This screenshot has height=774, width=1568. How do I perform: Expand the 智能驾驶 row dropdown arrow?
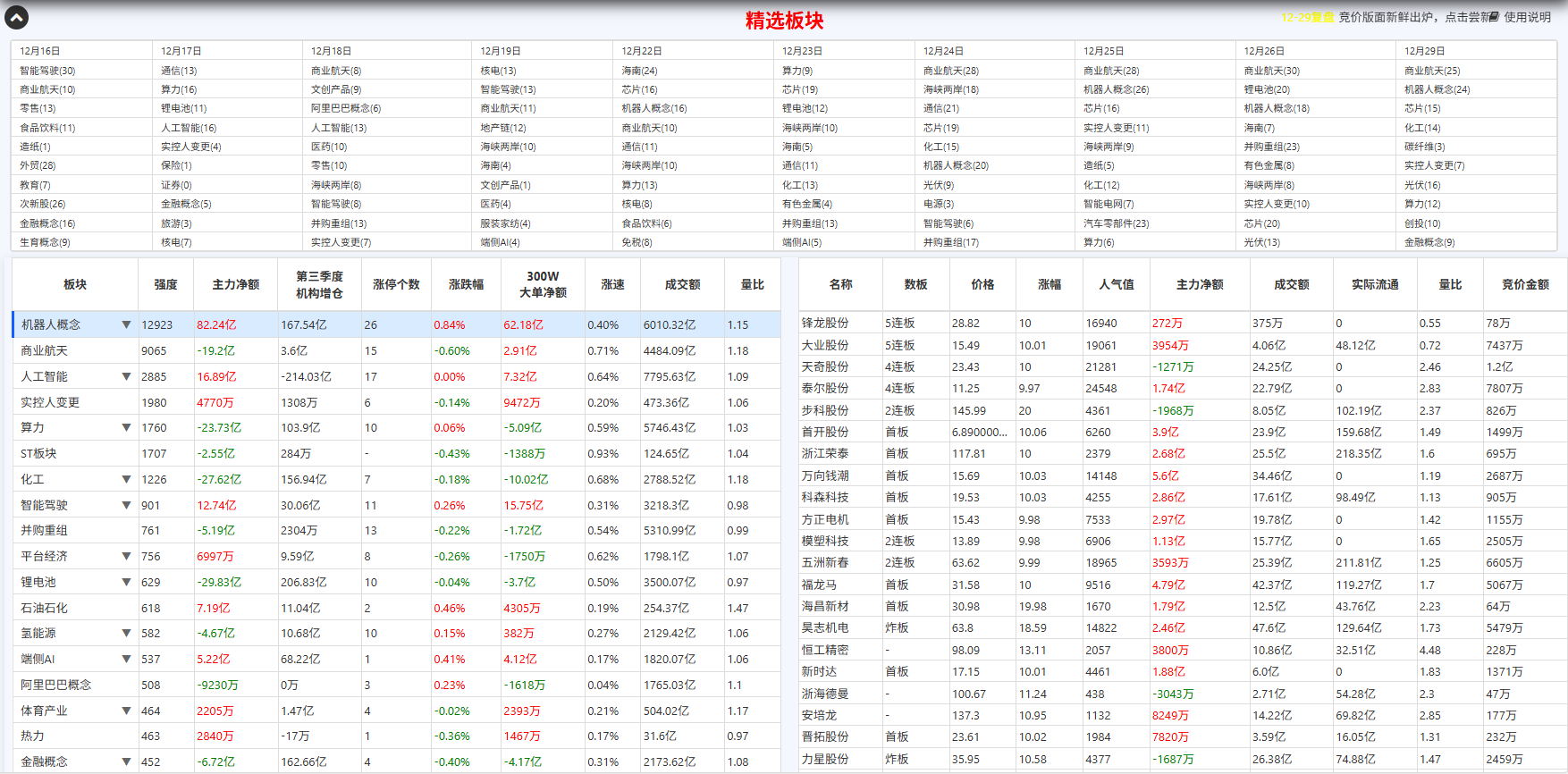126,506
